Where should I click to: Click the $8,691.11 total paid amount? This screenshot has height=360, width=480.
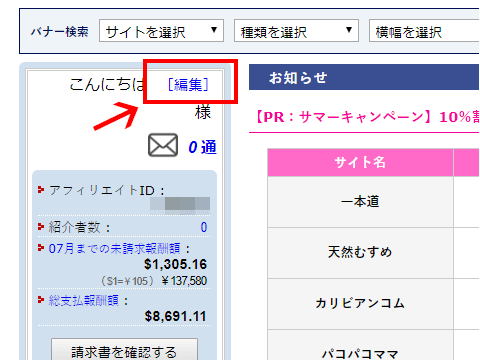(175, 316)
